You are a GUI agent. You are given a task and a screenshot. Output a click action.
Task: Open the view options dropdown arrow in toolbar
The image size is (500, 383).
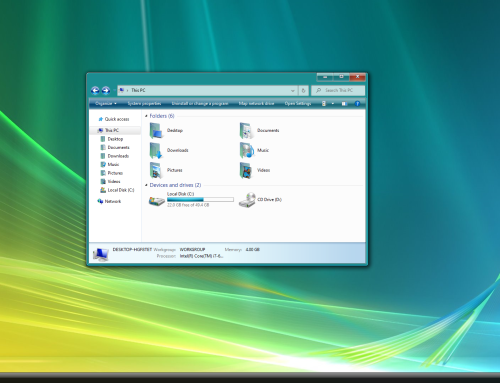pos(333,104)
